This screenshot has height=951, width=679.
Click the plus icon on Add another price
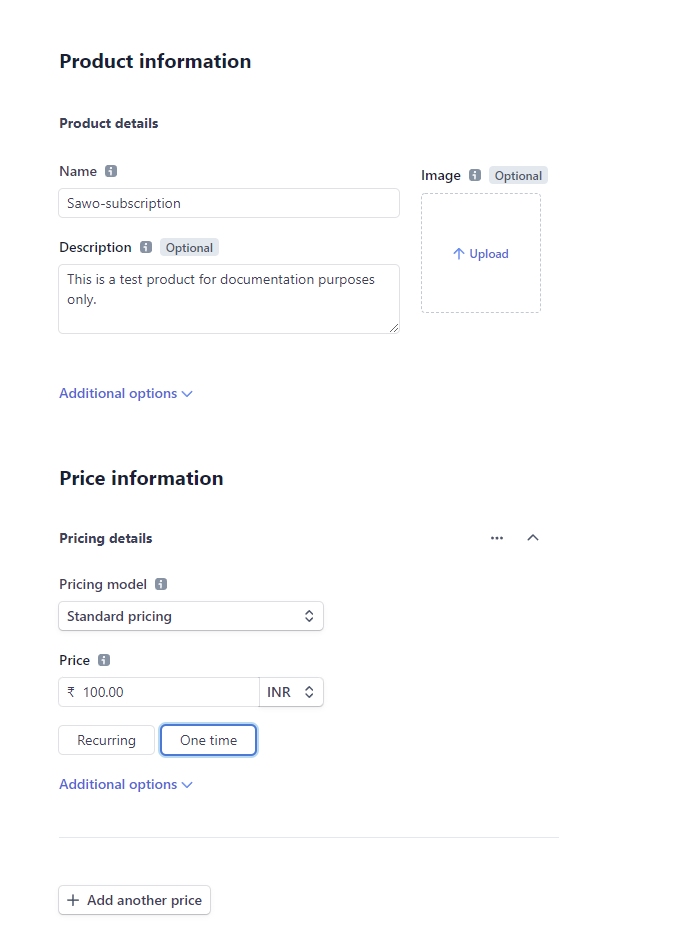click(x=73, y=900)
